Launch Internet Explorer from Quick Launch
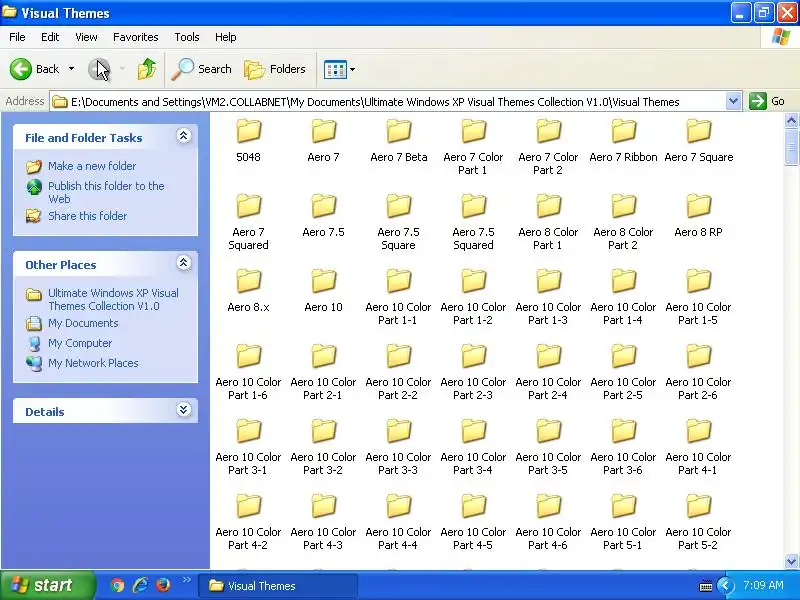 click(140, 585)
